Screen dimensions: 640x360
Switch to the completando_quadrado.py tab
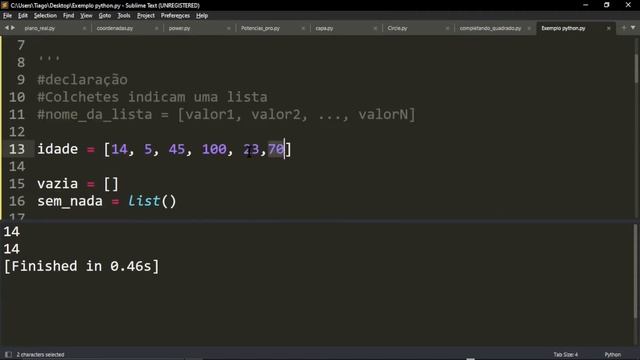(x=490, y=28)
